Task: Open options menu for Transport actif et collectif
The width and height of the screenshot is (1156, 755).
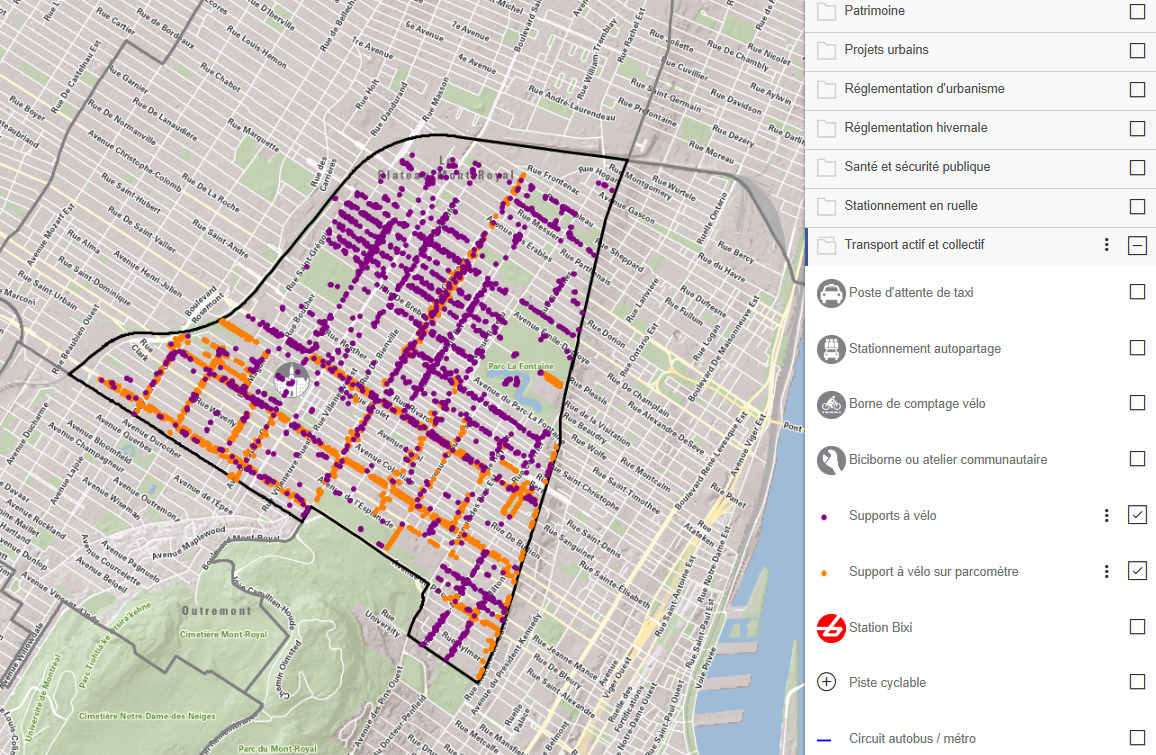Action: pos(1106,245)
